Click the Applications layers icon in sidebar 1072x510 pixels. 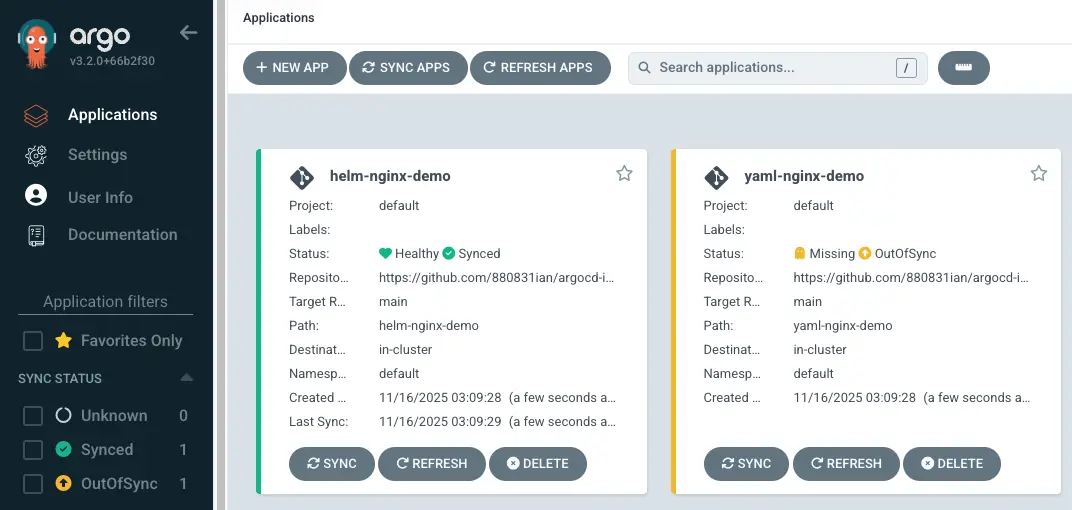[36, 116]
